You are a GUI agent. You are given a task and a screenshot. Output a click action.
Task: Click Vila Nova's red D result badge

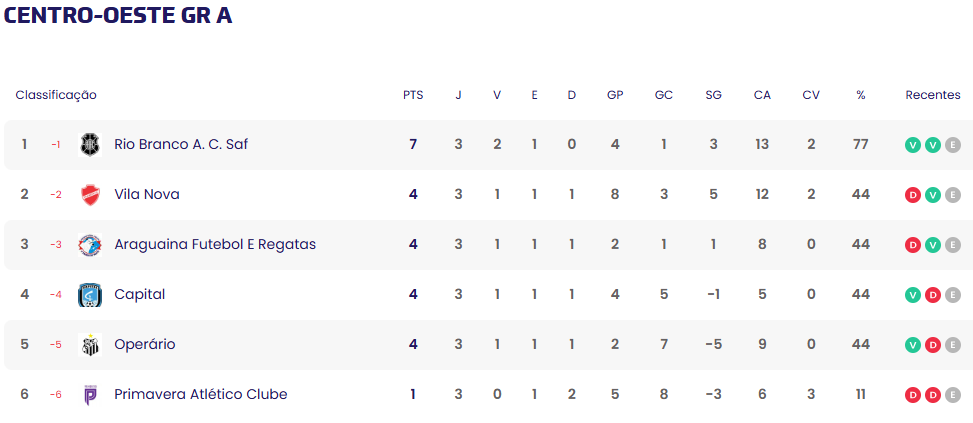coord(912,195)
